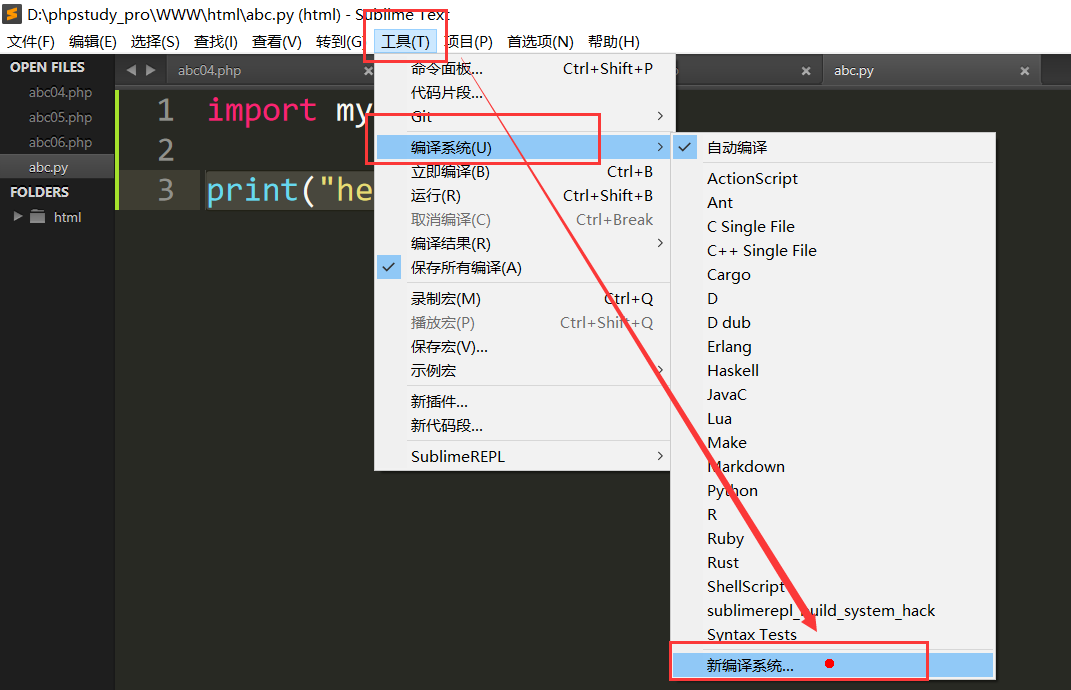Select the Lua build system
Image resolution: width=1071 pixels, height=690 pixels.
[x=717, y=418]
